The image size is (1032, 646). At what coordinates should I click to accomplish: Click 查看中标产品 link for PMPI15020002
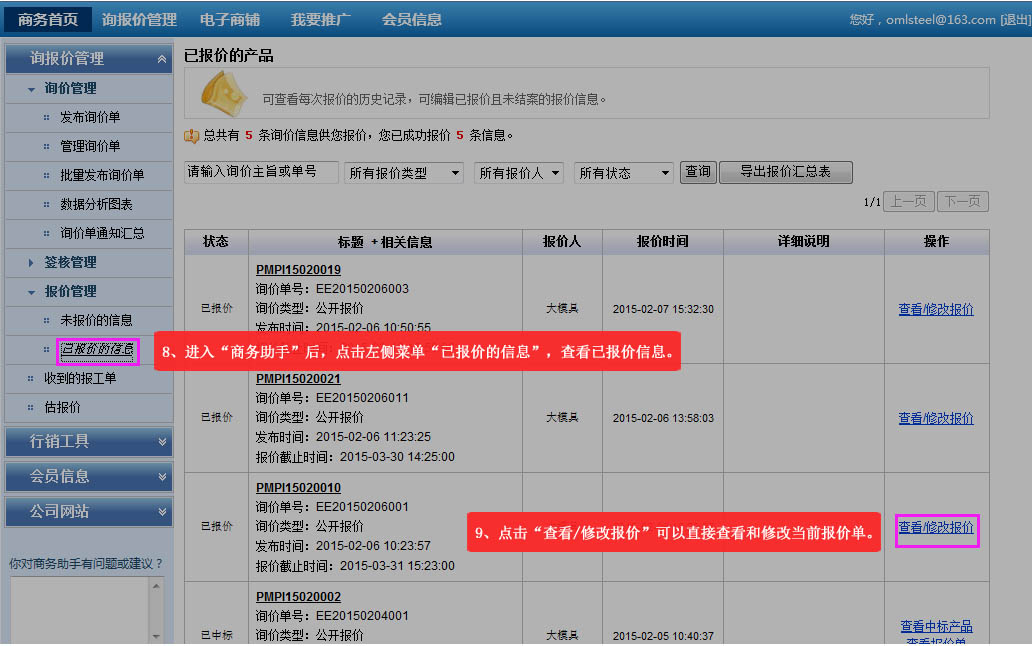[x=936, y=626]
